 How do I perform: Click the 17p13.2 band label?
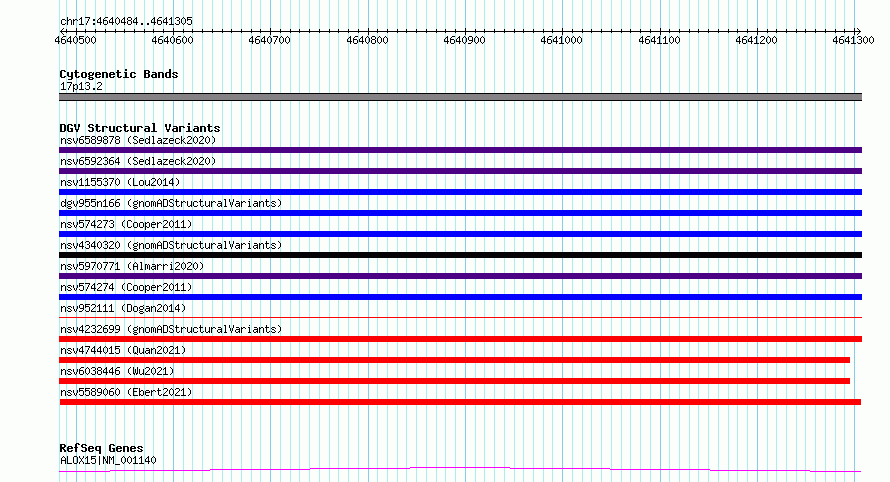click(81, 86)
